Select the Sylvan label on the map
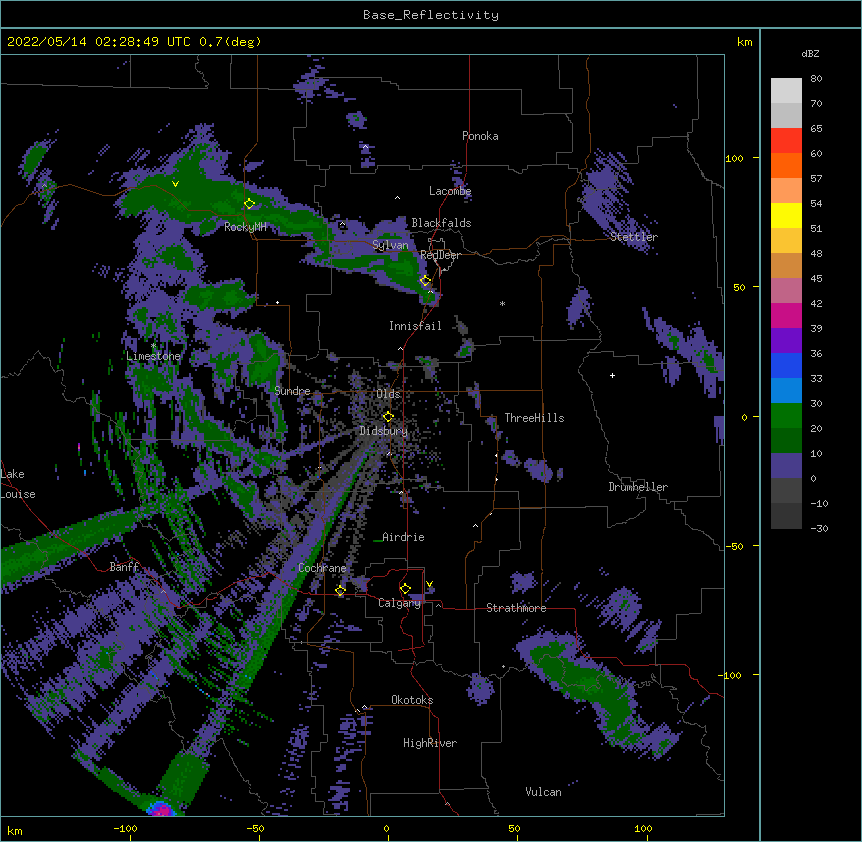The height and width of the screenshot is (842, 862). click(x=390, y=245)
